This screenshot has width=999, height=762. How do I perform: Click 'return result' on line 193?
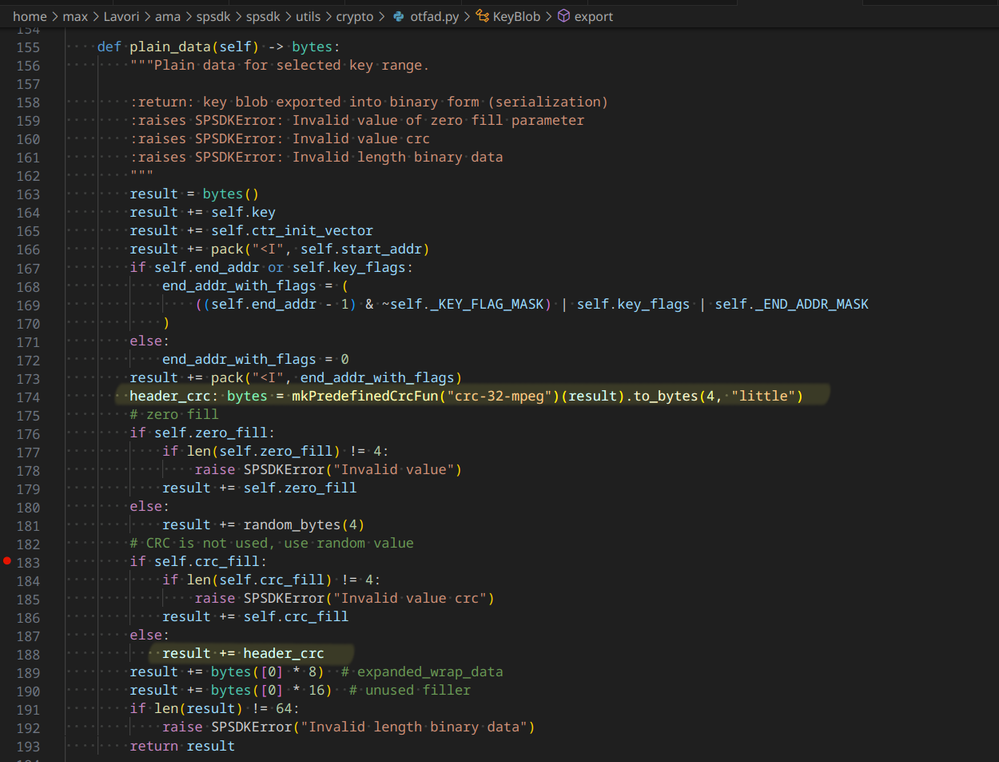pyautogui.click(x=182, y=746)
